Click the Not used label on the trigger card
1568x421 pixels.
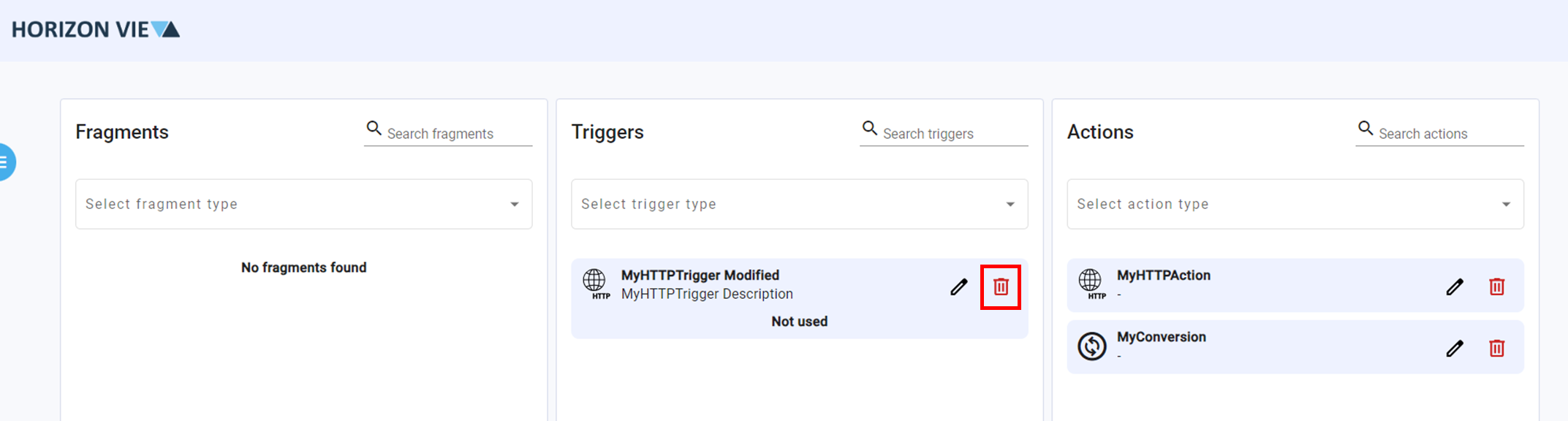(x=799, y=321)
